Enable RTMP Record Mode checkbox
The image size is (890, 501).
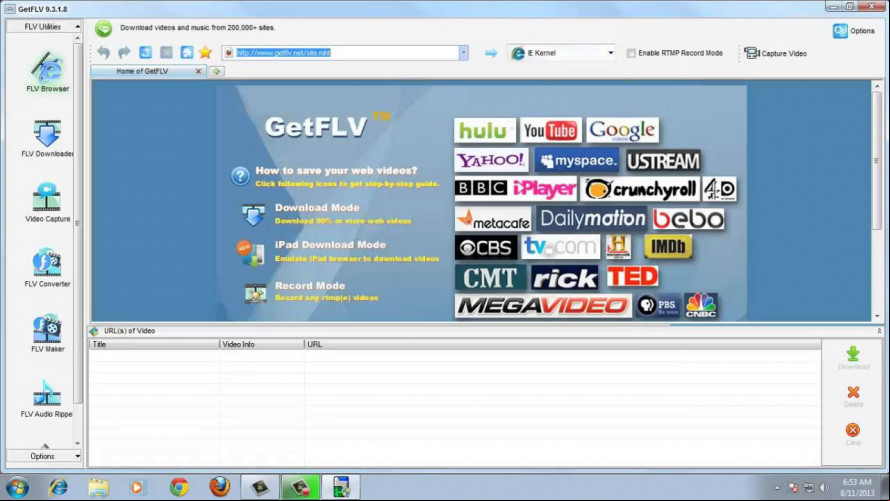[631, 53]
